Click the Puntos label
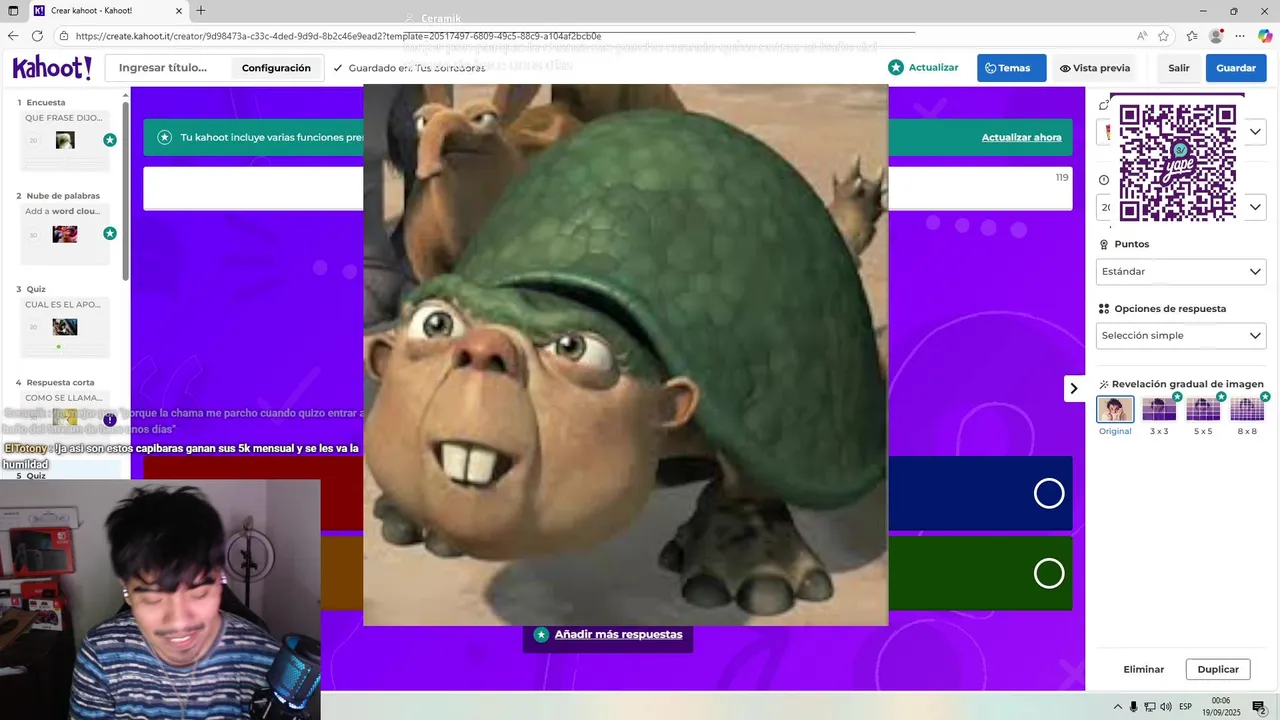The image size is (1280, 720). pos(1132,244)
